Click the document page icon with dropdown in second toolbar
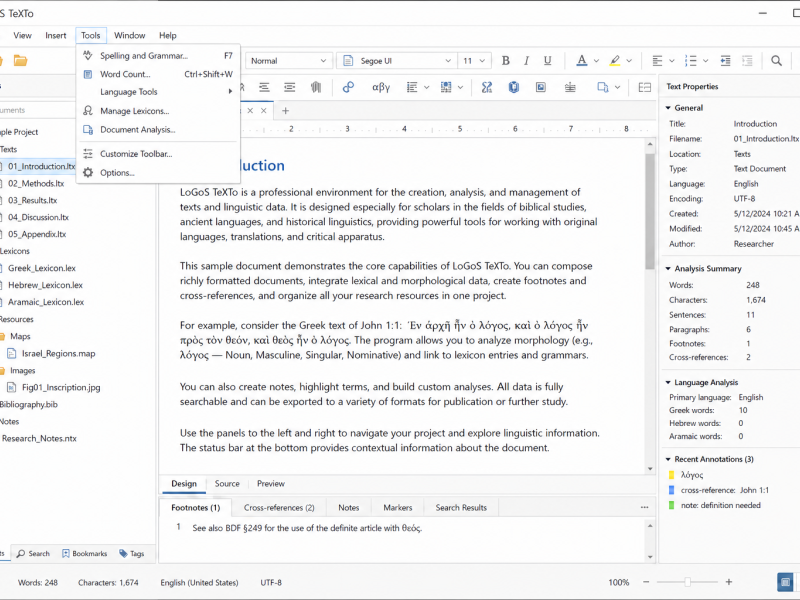 tap(603, 87)
